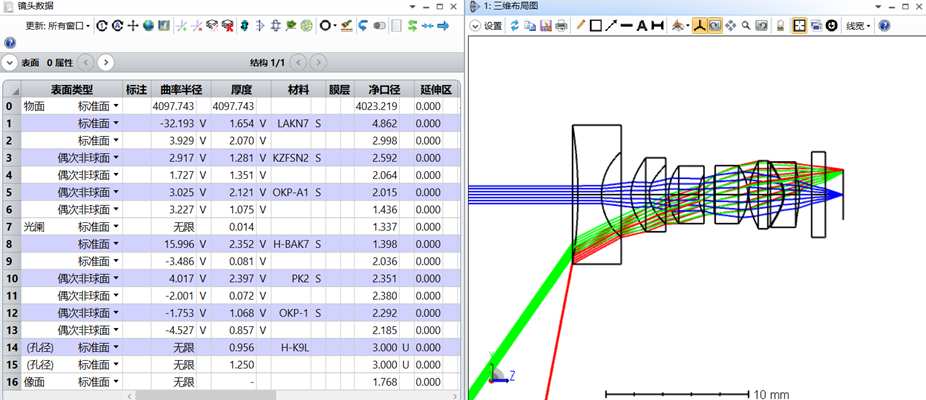
Task: Expand the 设置 settings chevron in layout window
Action: (475, 26)
